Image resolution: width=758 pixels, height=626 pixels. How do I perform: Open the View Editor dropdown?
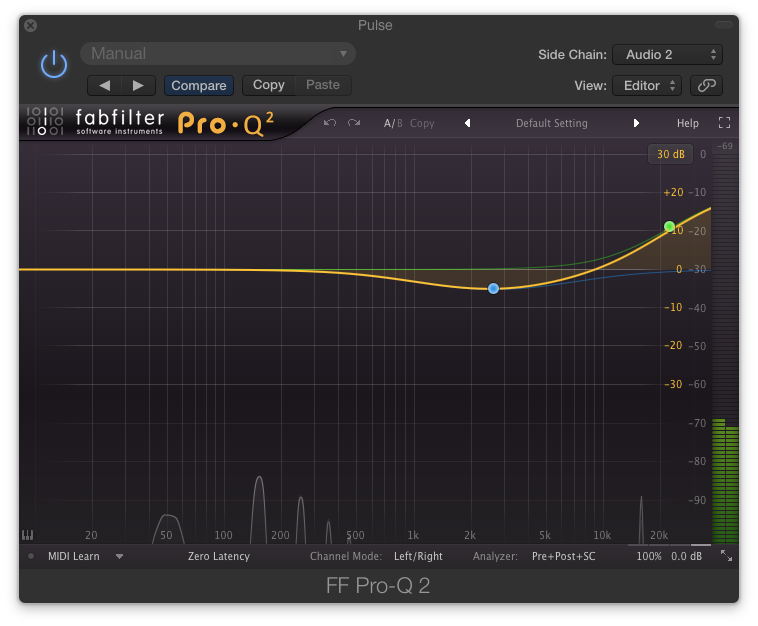(x=647, y=86)
